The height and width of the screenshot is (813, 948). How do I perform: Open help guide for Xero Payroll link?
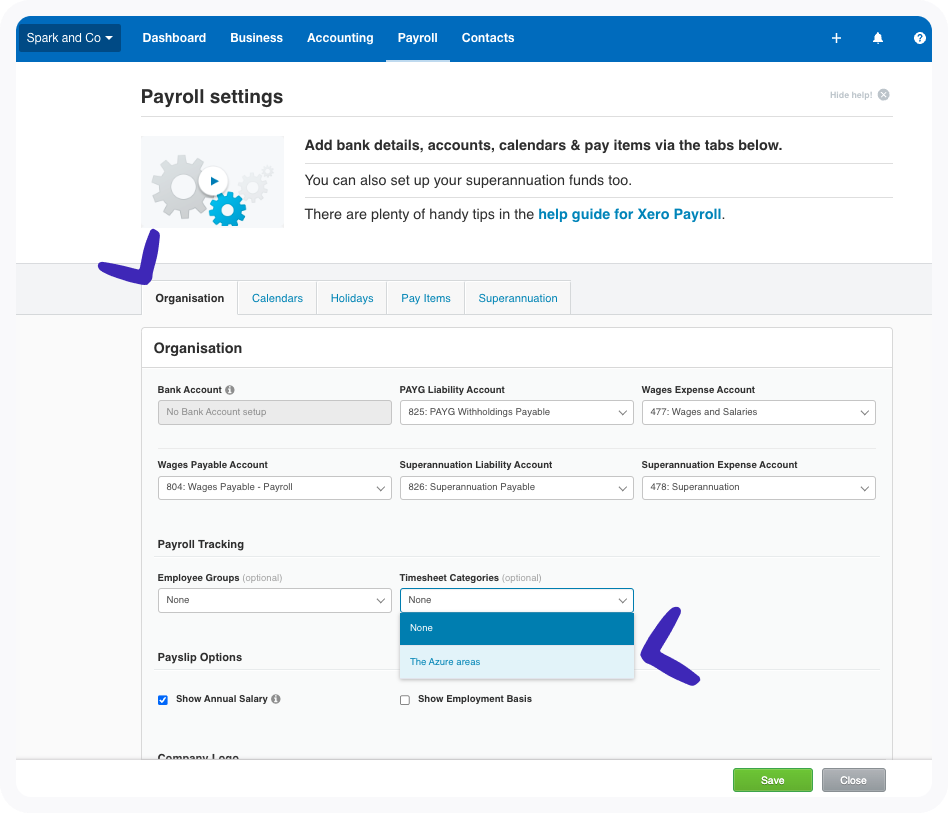click(629, 214)
